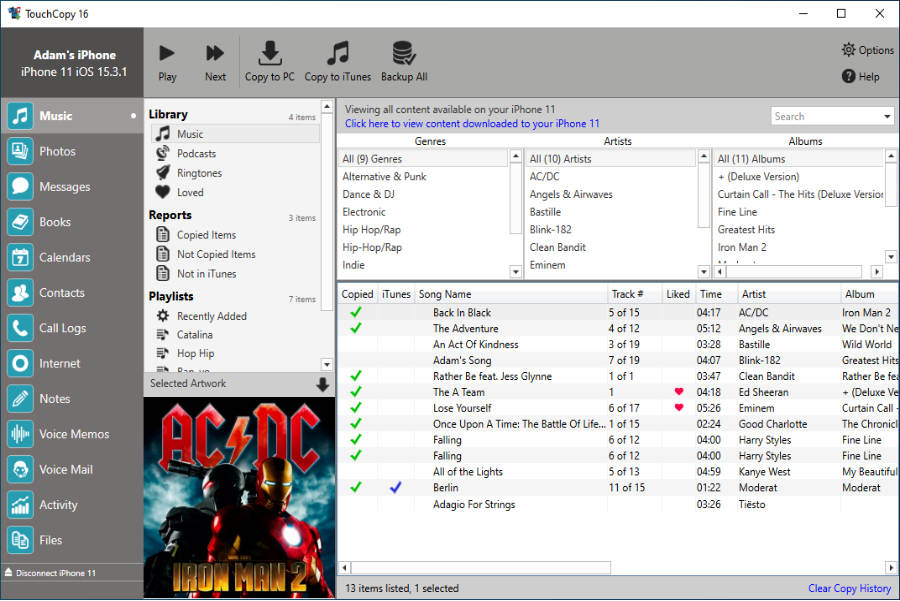Expand the Search box dropdown arrow
Screen dimensions: 900x601
(887, 117)
